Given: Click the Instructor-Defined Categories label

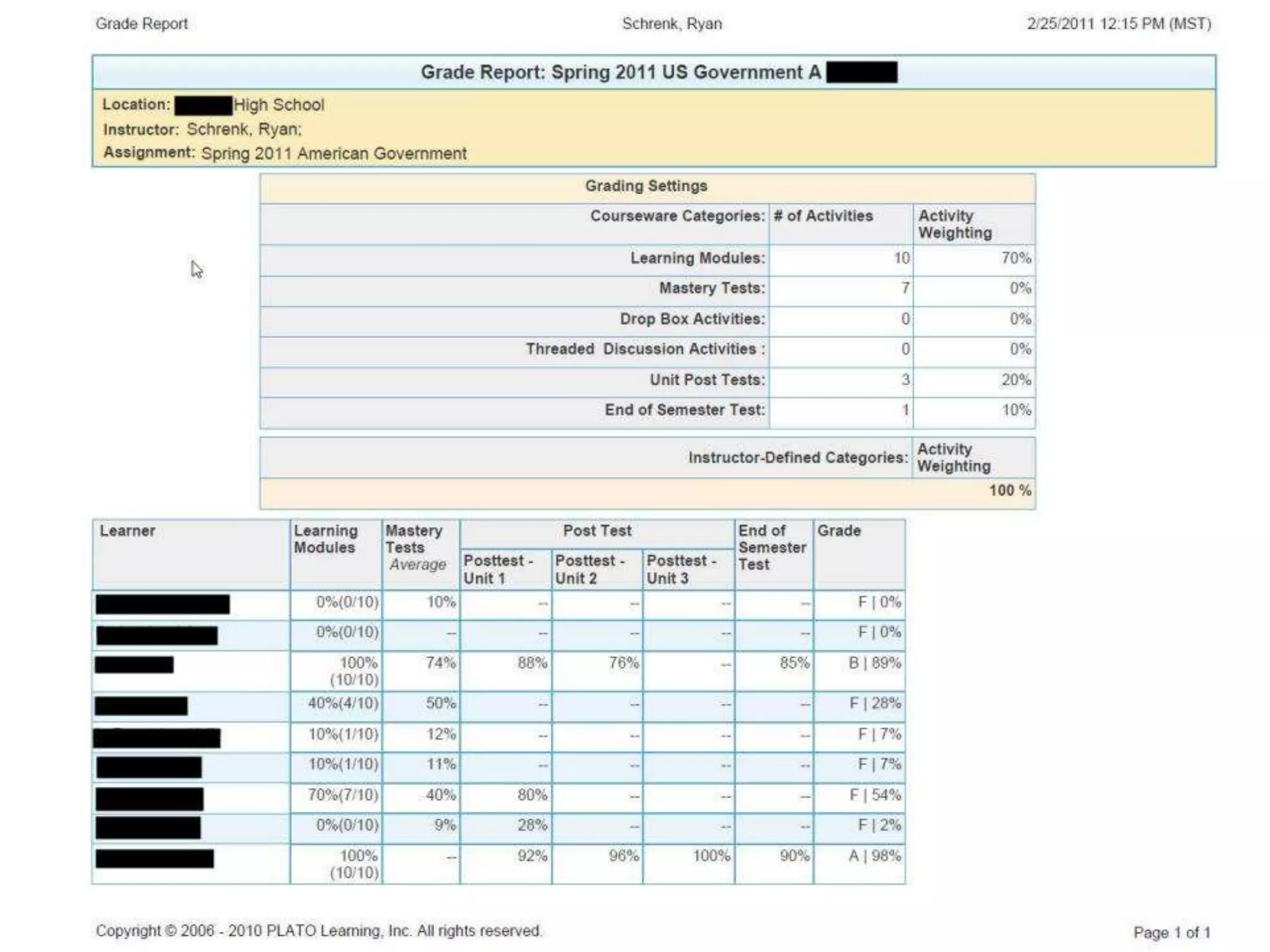Looking at the screenshot, I should point(797,458).
